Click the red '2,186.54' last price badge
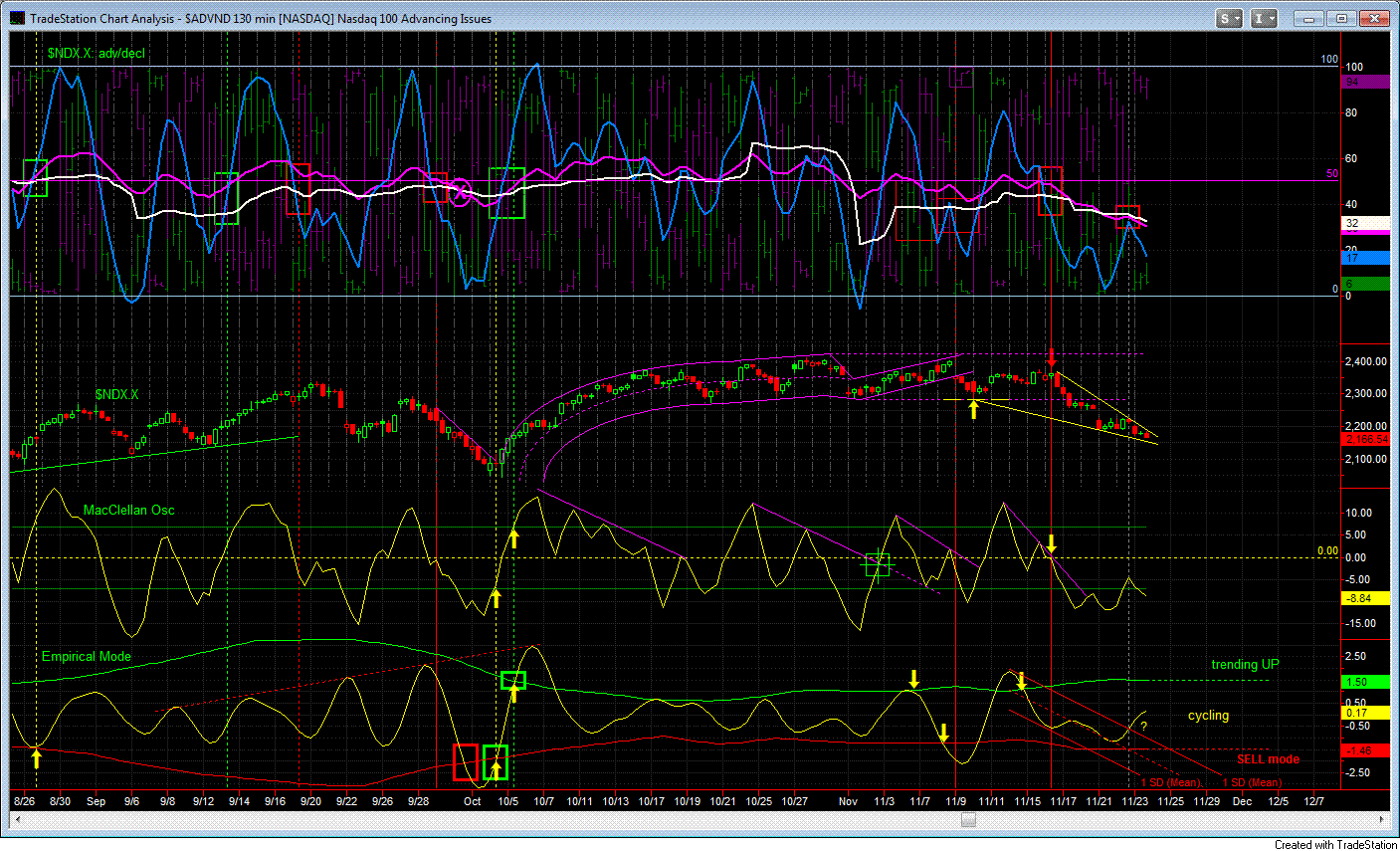The height and width of the screenshot is (851, 1400). [x=1365, y=439]
